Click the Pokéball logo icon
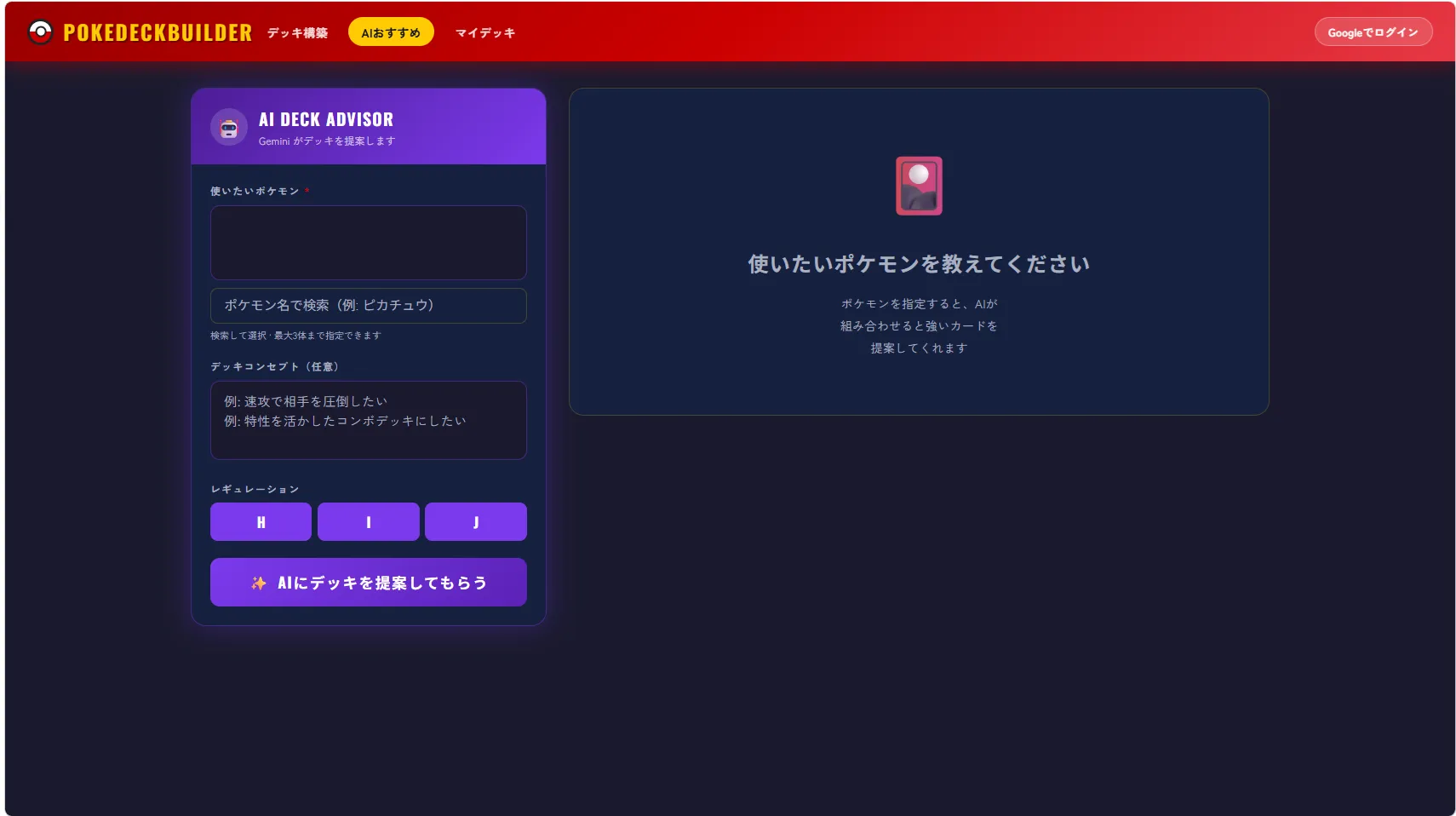1456x816 pixels. pyautogui.click(x=40, y=32)
